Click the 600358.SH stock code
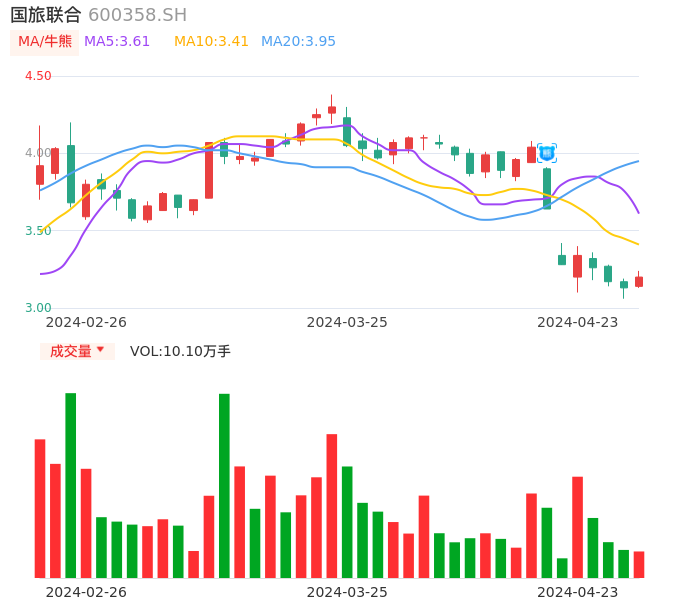686x606 pixels. point(137,15)
